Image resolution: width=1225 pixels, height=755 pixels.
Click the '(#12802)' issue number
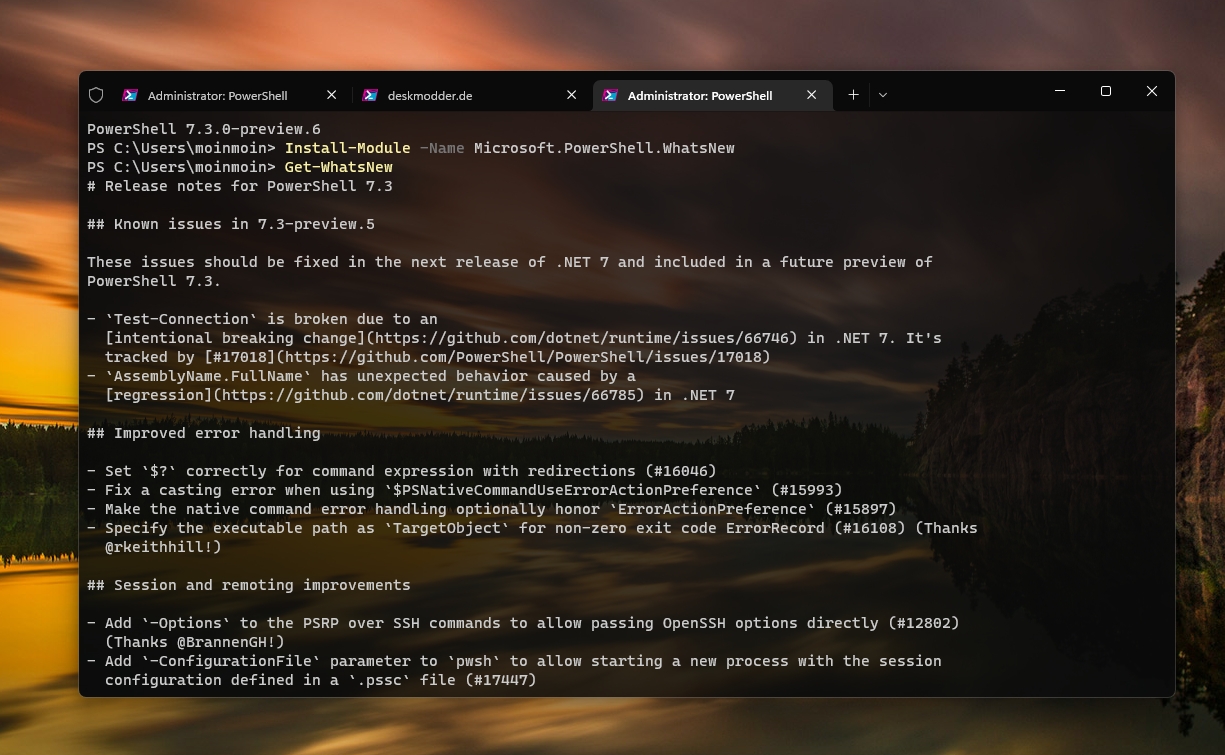[x=924, y=623]
